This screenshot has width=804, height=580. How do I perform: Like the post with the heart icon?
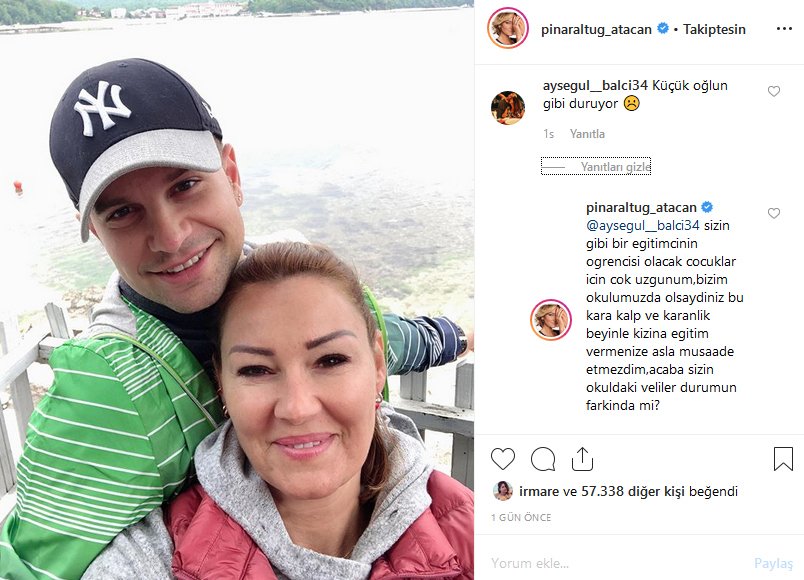coord(502,459)
